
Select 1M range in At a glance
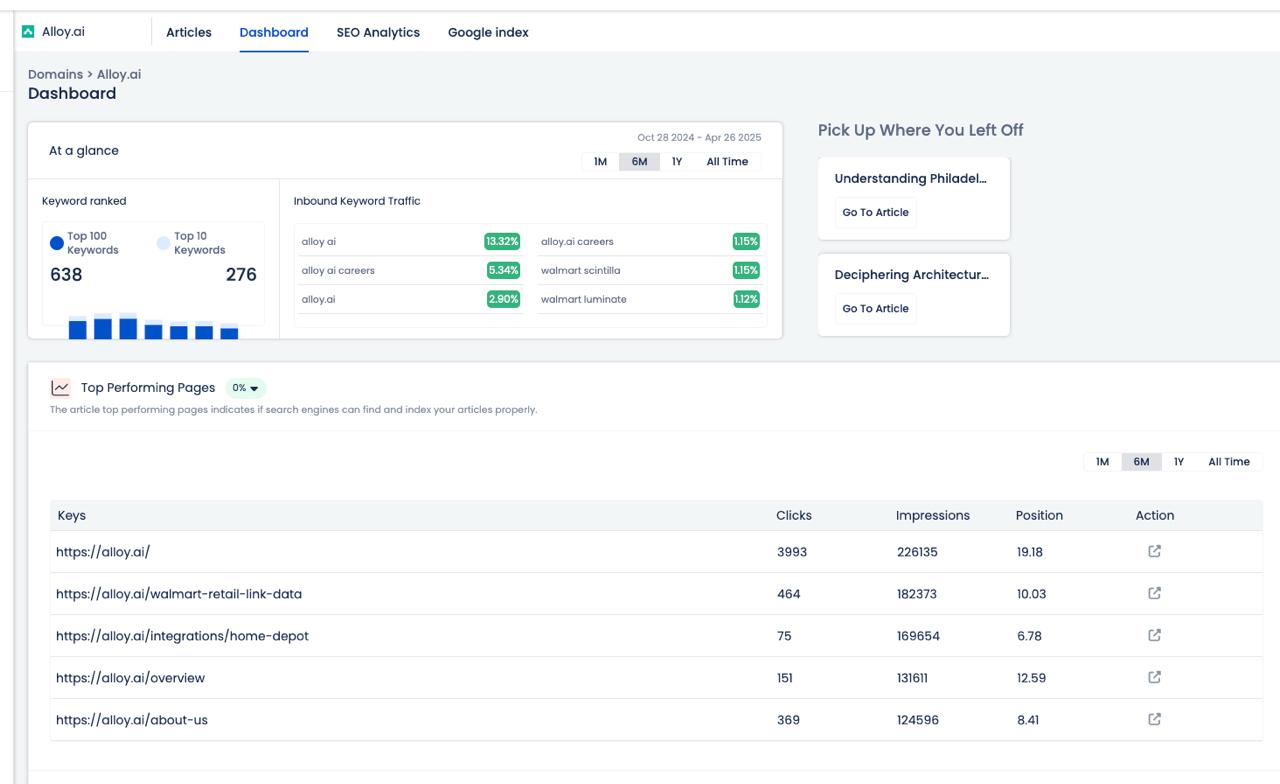click(600, 162)
